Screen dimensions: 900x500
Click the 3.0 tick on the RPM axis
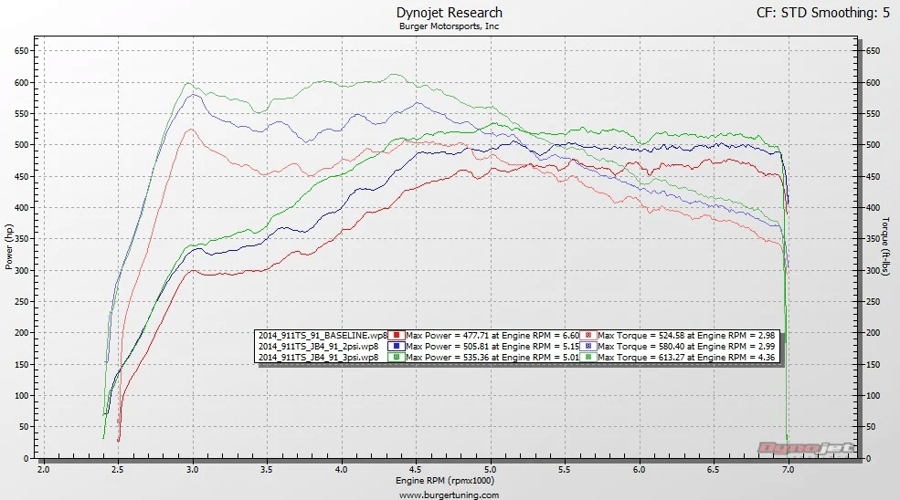coord(193,469)
